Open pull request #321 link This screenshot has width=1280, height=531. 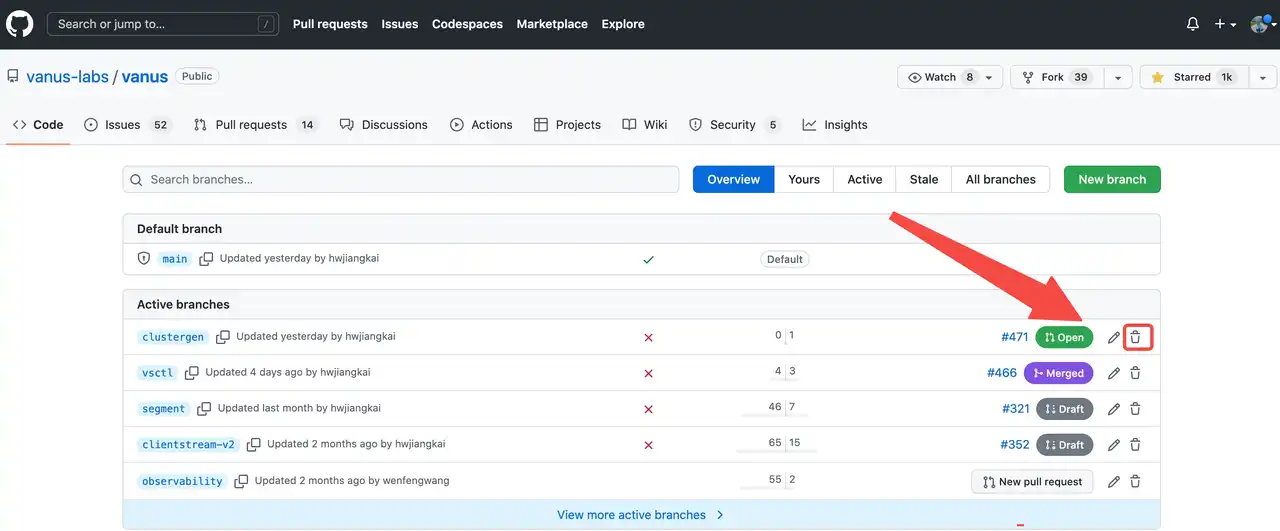[x=1016, y=409]
